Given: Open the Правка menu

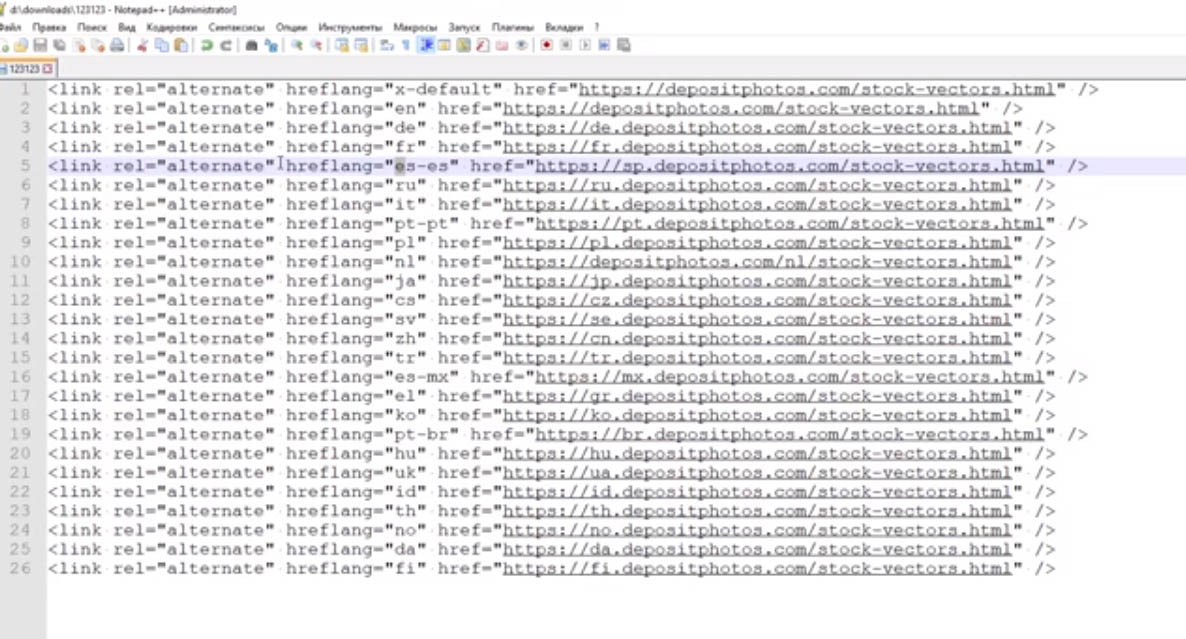Looking at the screenshot, I should [x=49, y=27].
